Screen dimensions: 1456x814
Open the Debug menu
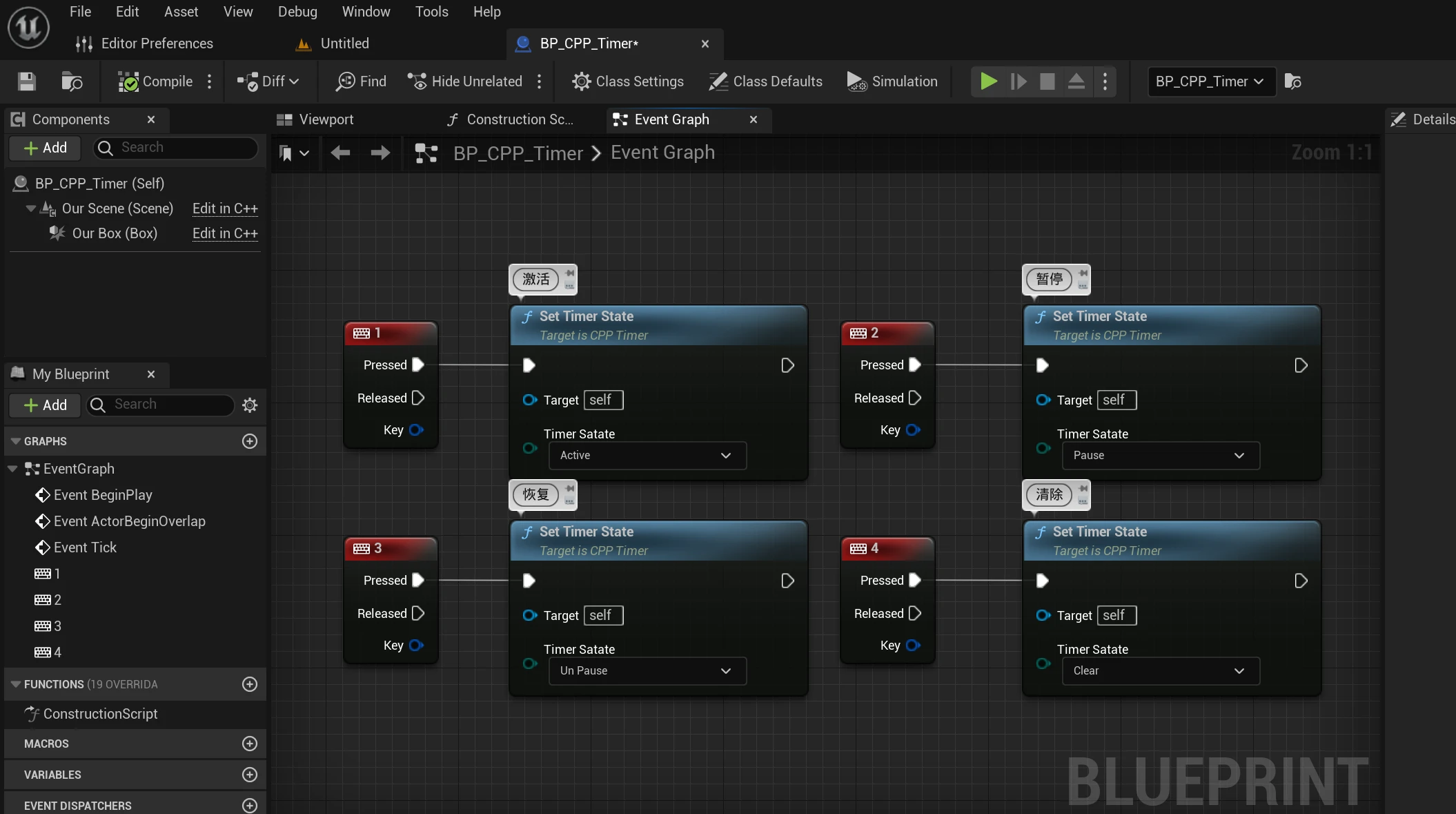pos(297,12)
